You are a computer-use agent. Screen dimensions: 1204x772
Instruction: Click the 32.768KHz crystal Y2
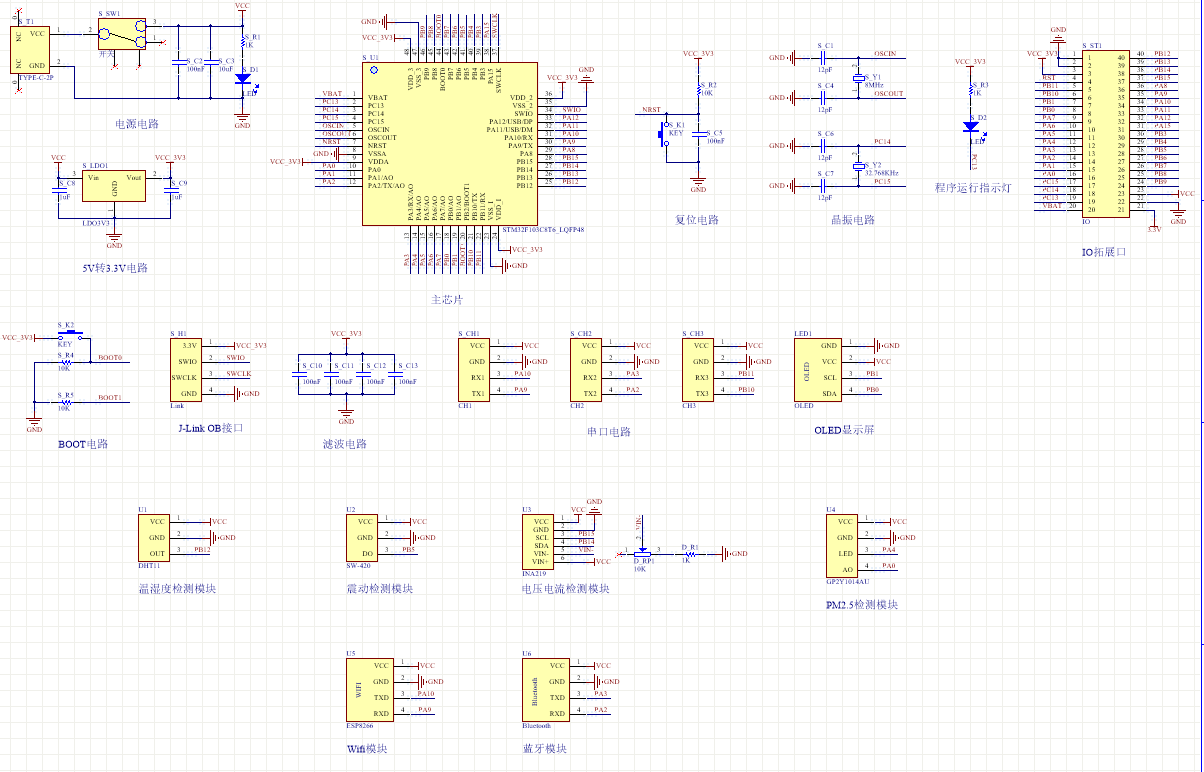tap(857, 166)
